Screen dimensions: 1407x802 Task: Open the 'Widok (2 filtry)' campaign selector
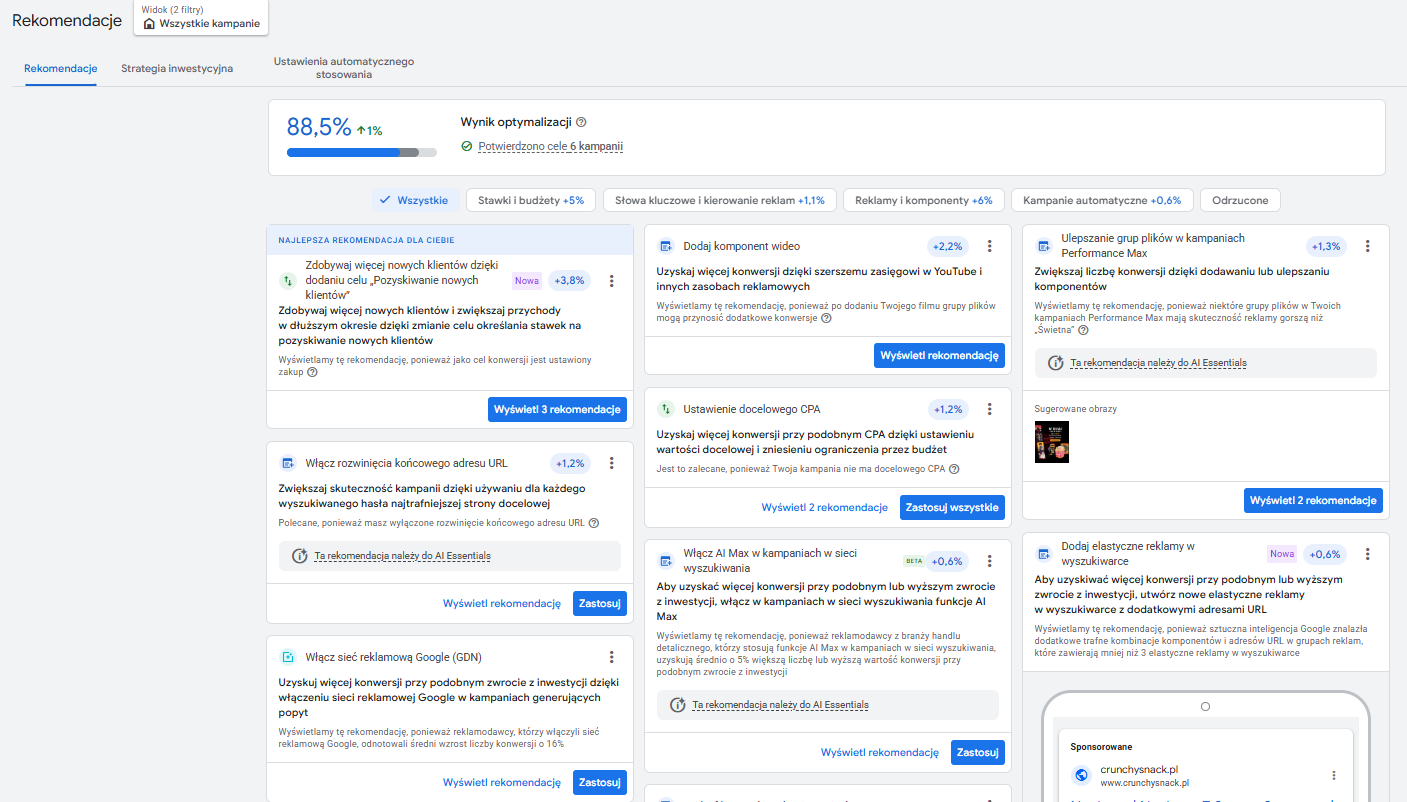[x=201, y=17]
